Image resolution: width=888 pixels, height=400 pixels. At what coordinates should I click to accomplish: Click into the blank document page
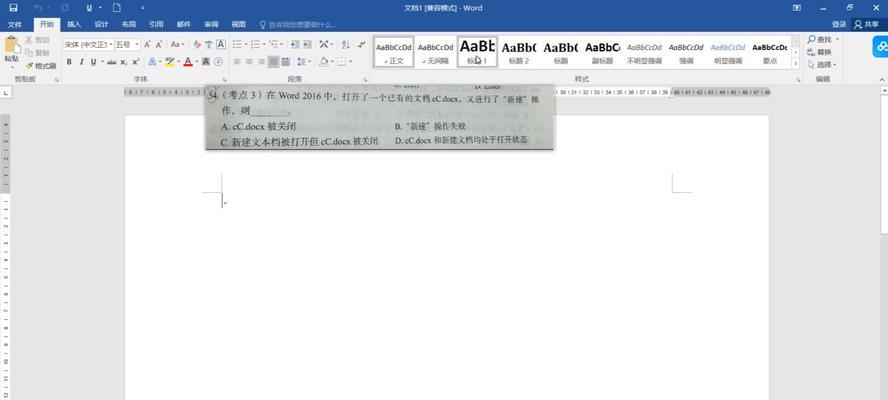tap(447, 258)
